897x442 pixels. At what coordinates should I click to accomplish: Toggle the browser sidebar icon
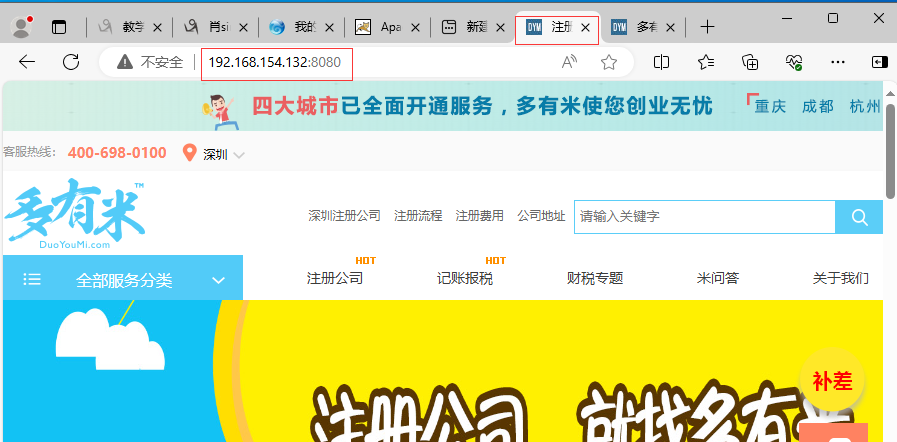click(880, 62)
